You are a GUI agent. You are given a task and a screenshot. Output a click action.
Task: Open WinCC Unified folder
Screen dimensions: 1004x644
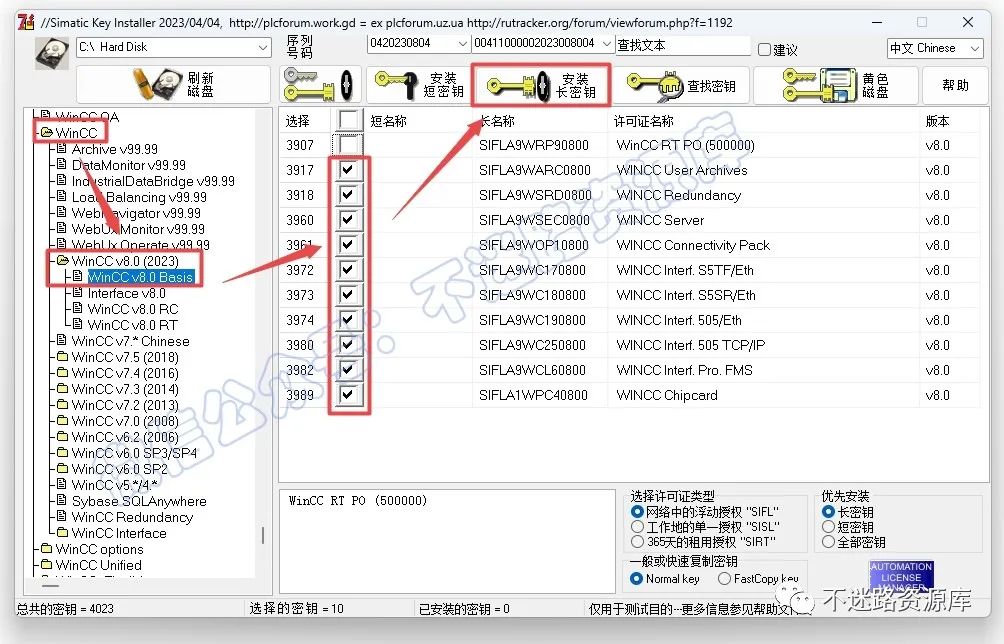coord(98,565)
